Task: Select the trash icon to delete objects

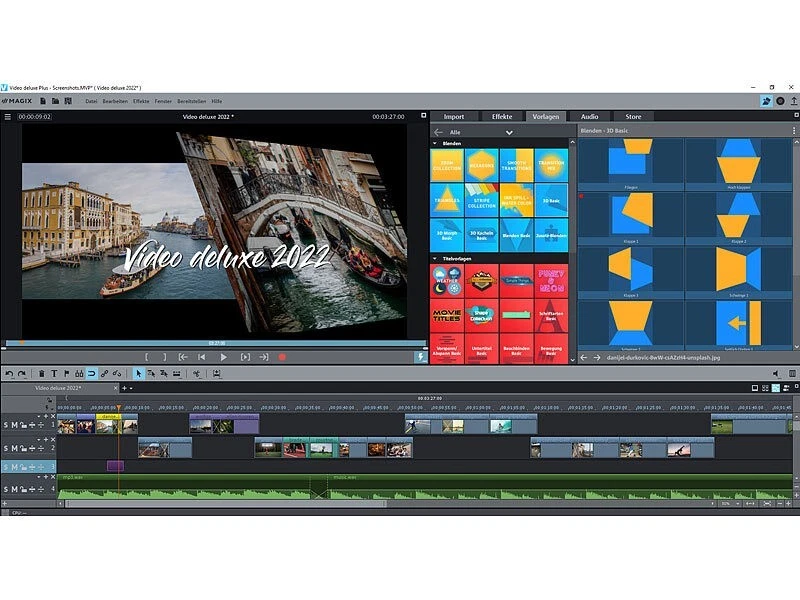Action: click(41, 372)
